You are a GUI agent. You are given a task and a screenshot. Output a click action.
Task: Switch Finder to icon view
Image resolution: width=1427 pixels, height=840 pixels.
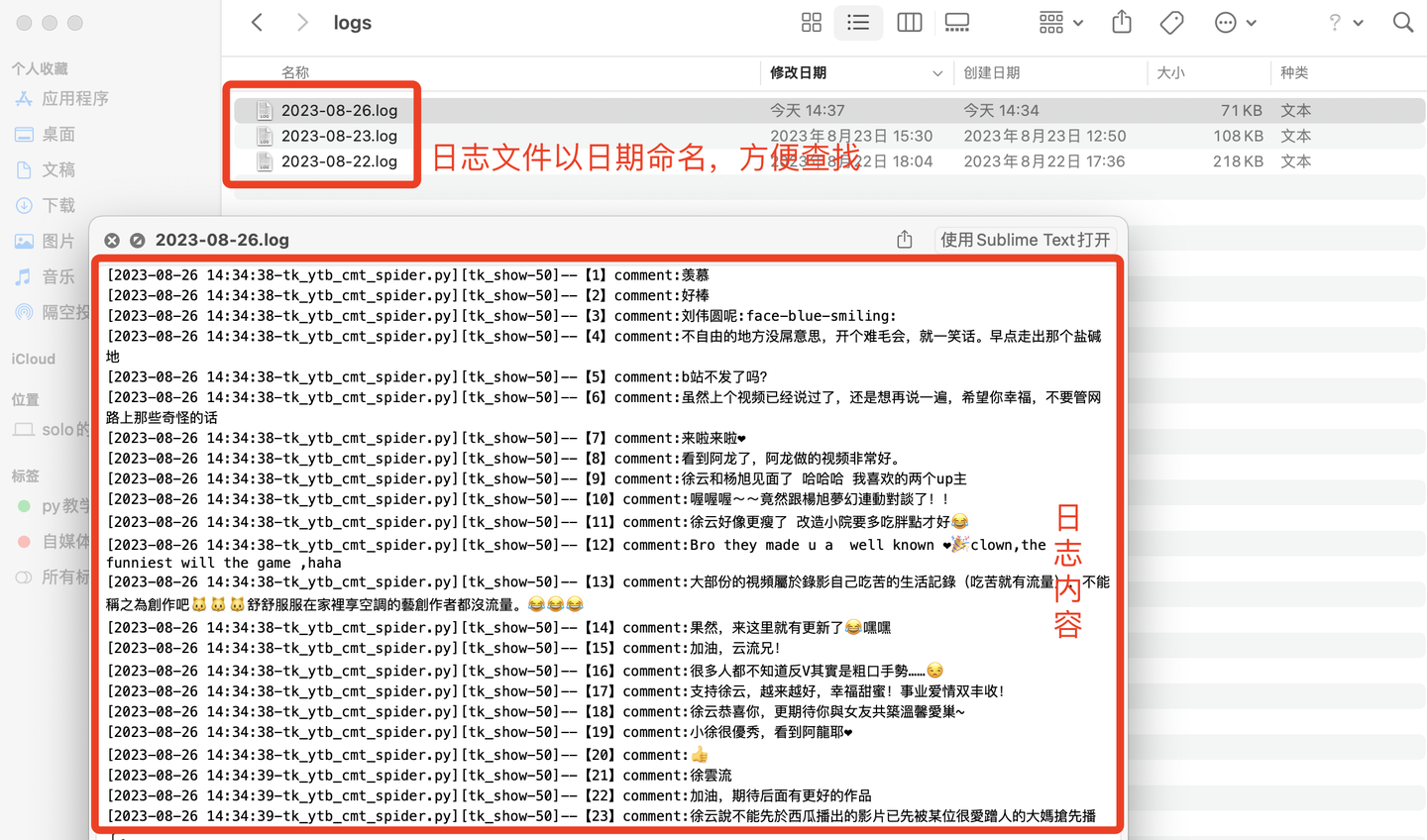tap(812, 23)
